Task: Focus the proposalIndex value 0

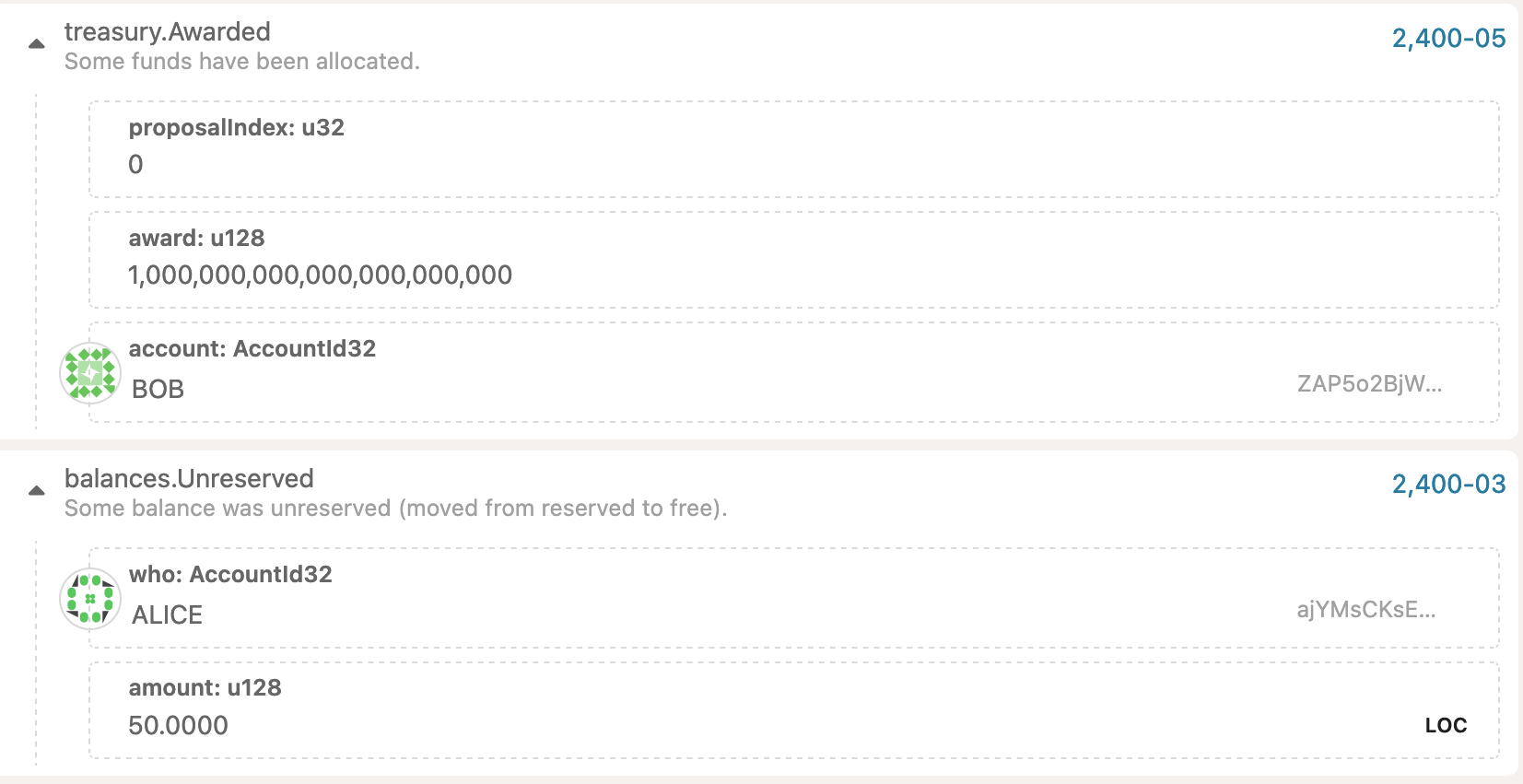Action: [135, 165]
